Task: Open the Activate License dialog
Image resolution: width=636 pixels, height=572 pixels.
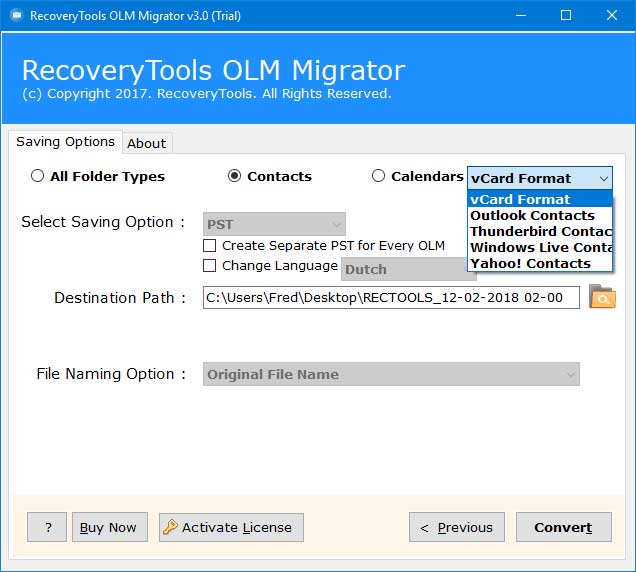Action: pyautogui.click(x=231, y=527)
